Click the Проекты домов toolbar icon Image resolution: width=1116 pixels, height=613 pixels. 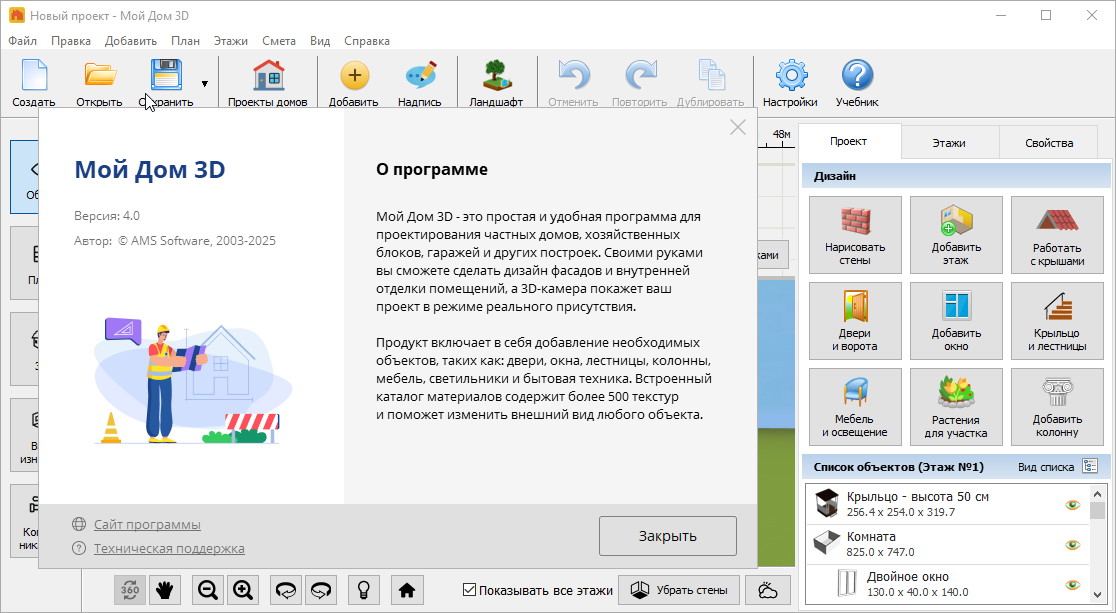(267, 83)
